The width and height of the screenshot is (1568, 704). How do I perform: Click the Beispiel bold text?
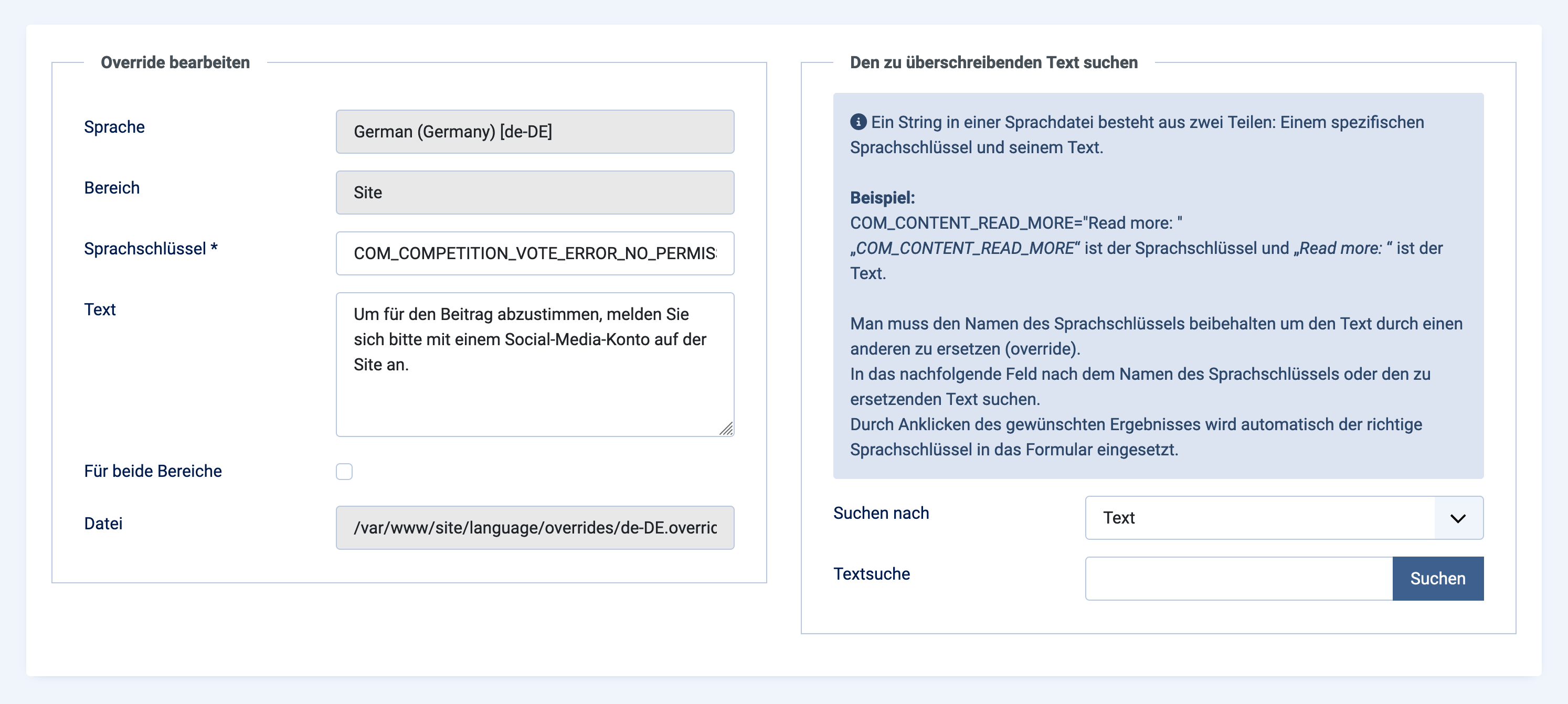[882, 198]
